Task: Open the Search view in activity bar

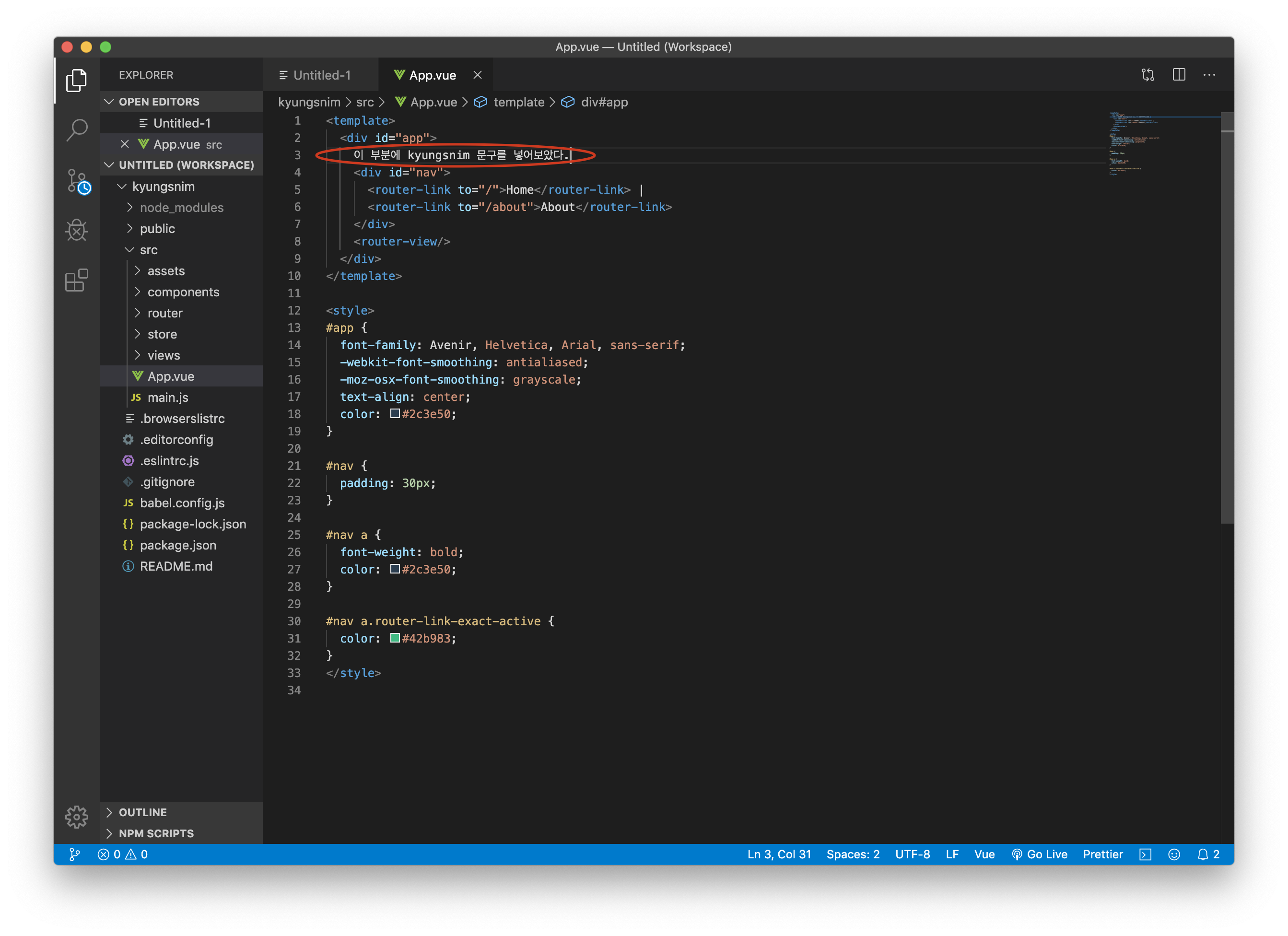Action: pyautogui.click(x=77, y=130)
